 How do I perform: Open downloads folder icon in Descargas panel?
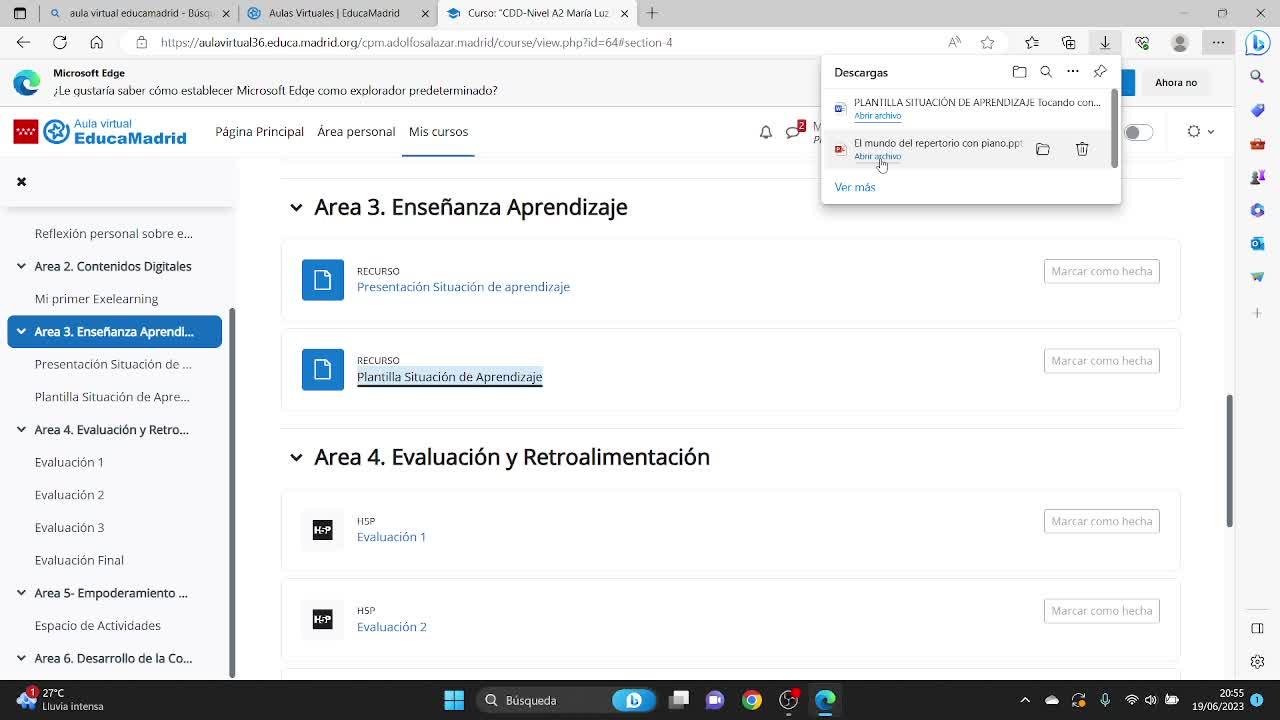[1019, 72]
